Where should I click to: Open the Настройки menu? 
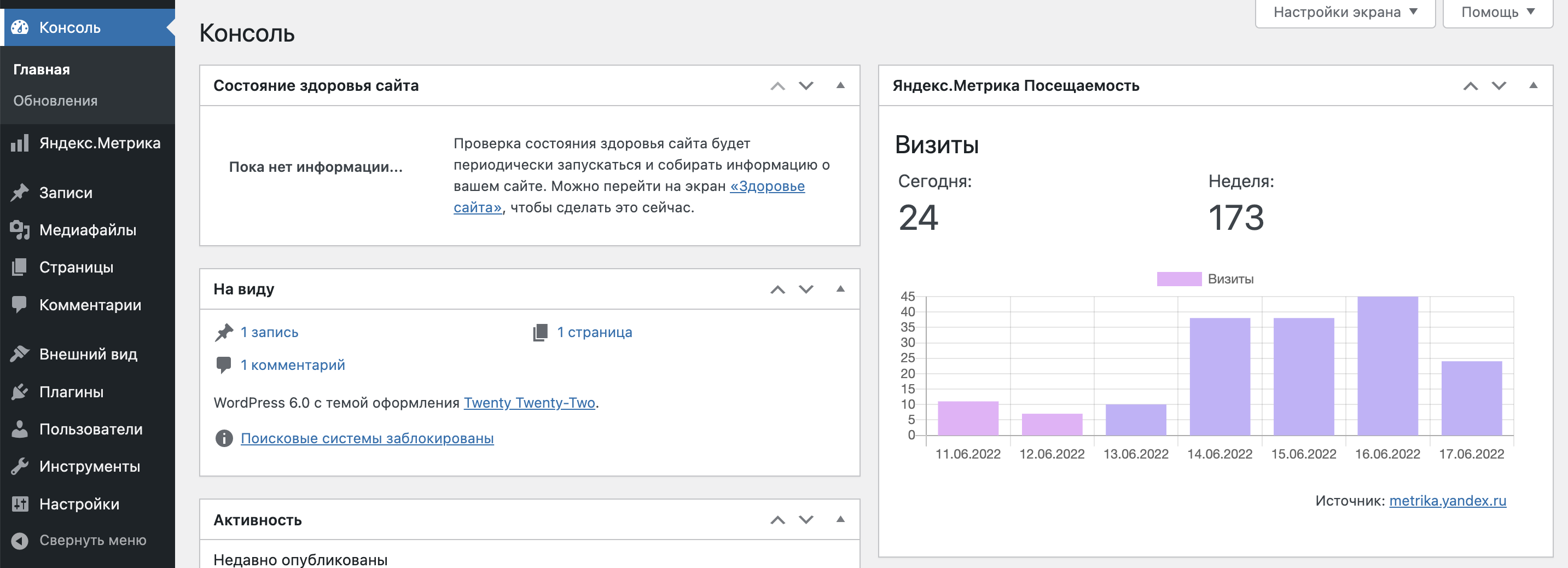tap(88, 504)
